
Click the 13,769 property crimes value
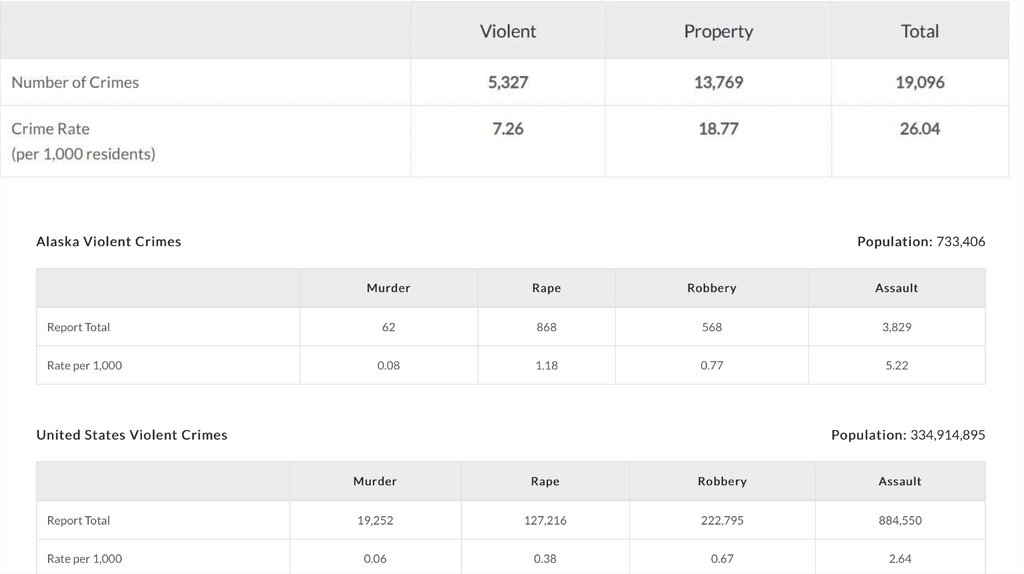point(718,82)
